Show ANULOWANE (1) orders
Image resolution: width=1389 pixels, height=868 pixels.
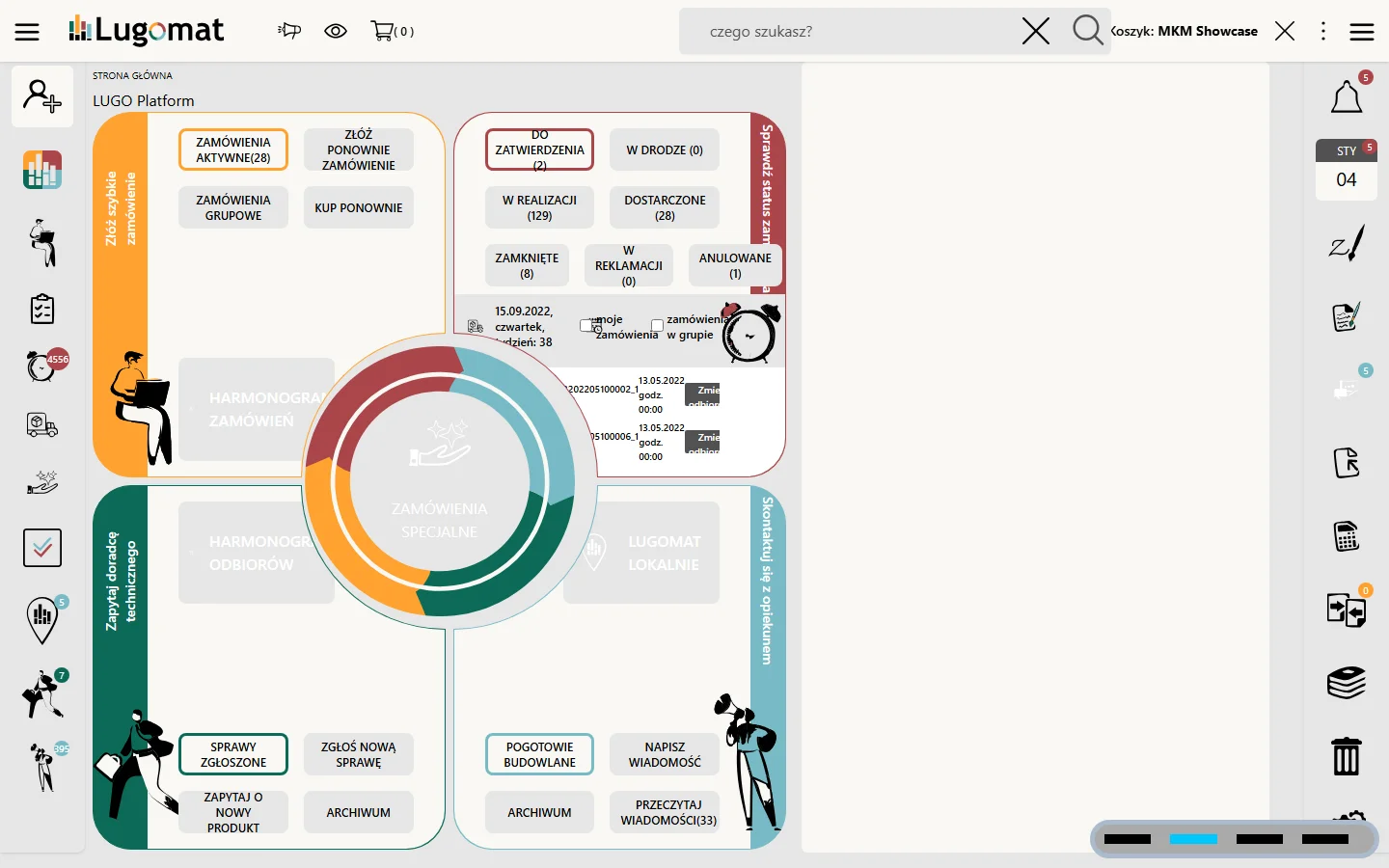735,266
